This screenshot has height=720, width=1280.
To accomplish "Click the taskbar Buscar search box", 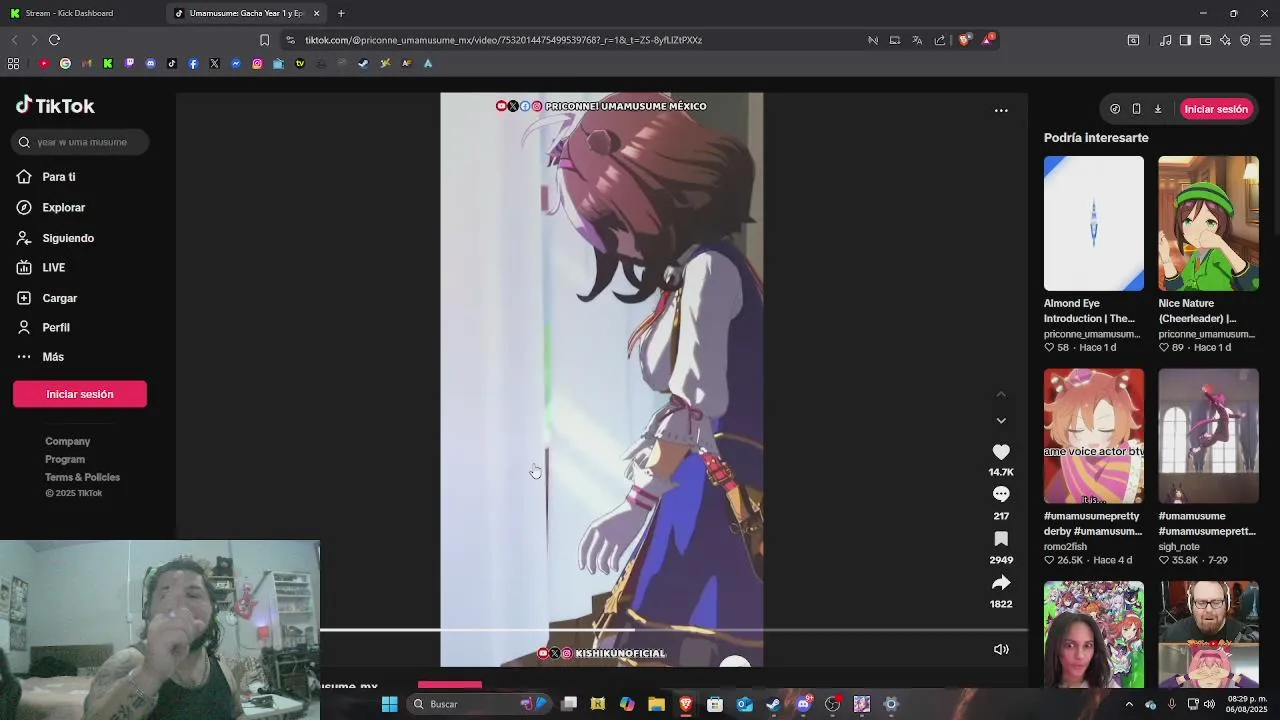I will [480, 704].
